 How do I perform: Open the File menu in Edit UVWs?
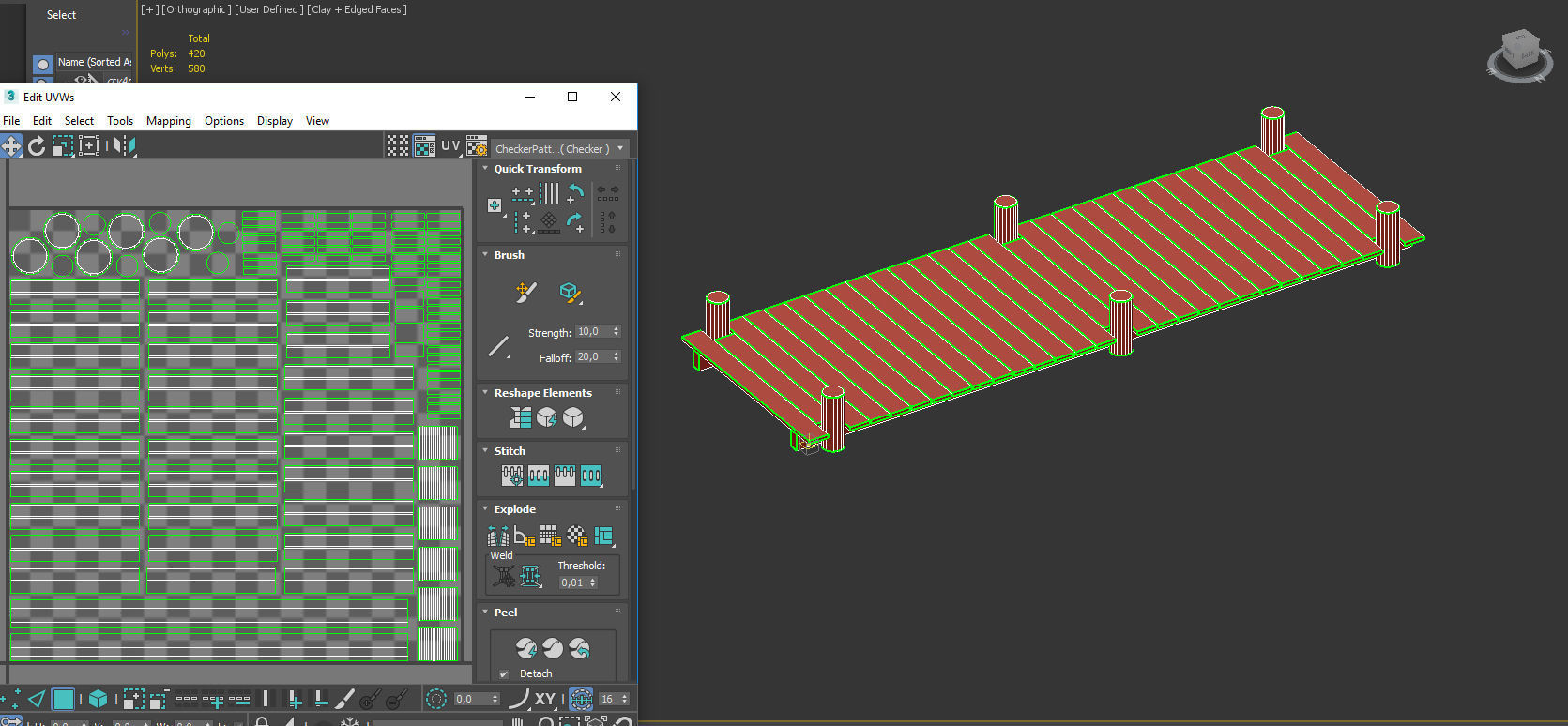pyautogui.click(x=11, y=121)
